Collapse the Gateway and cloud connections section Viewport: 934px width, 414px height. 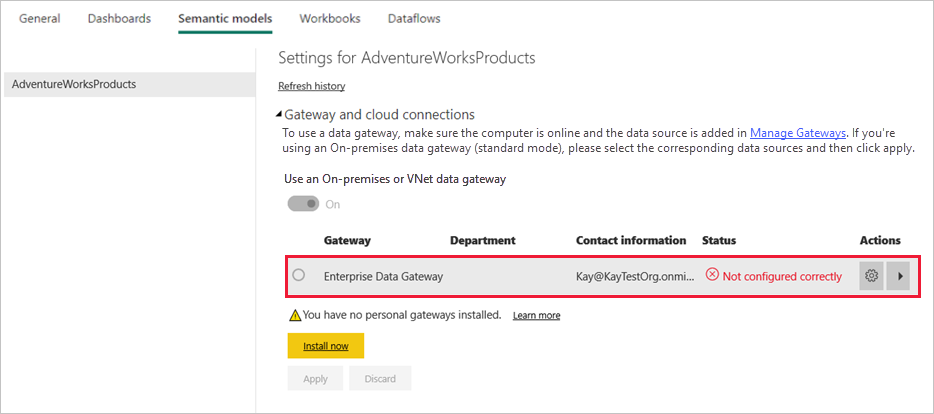pyautogui.click(x=280, y=115)
